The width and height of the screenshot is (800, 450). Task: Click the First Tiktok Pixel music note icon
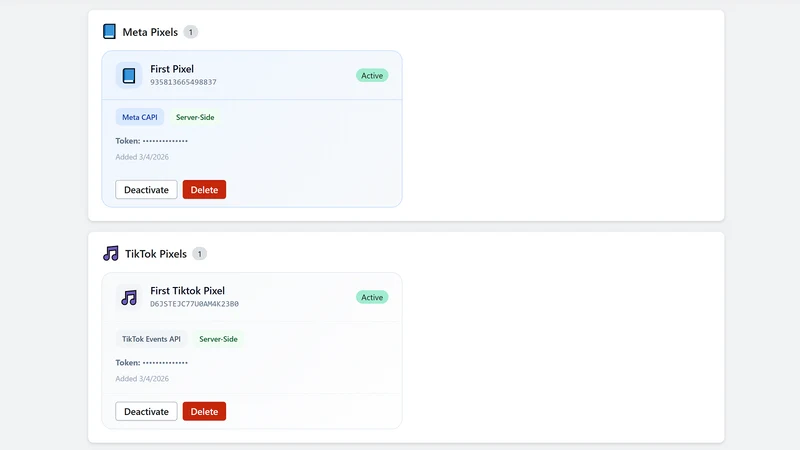tap(129, 297)
